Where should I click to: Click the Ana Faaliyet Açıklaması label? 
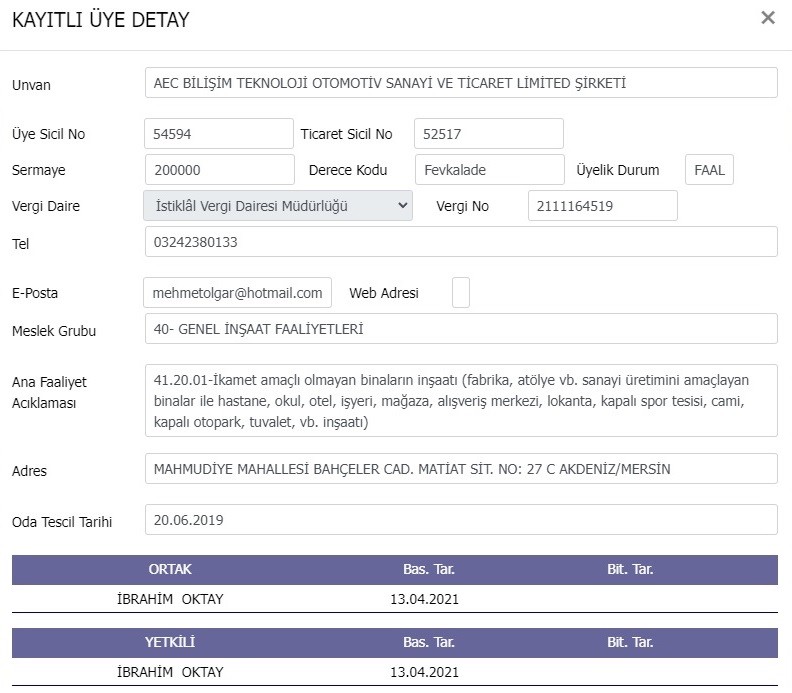[50, 392]
